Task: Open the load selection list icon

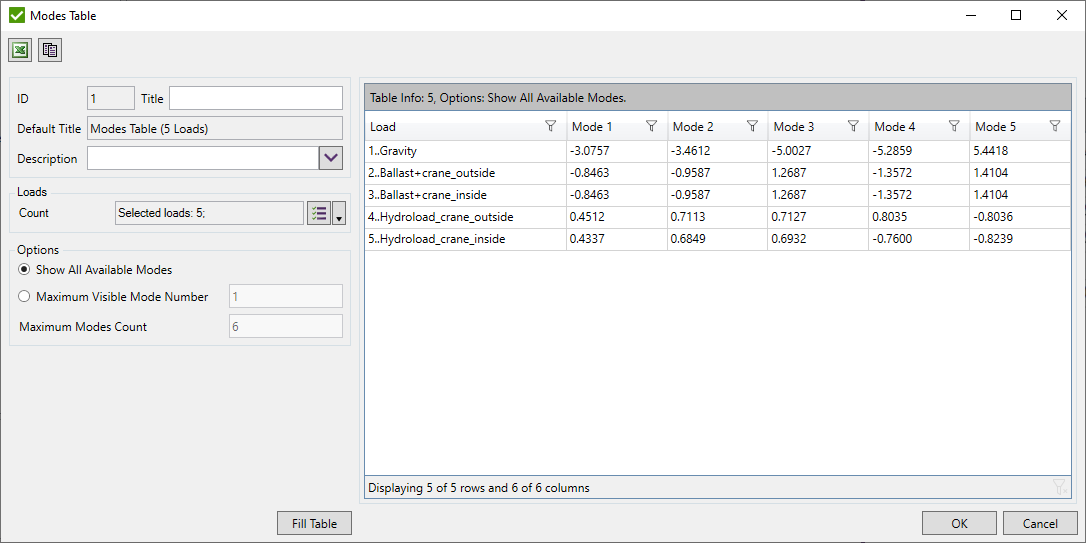Action: [318, 213]
